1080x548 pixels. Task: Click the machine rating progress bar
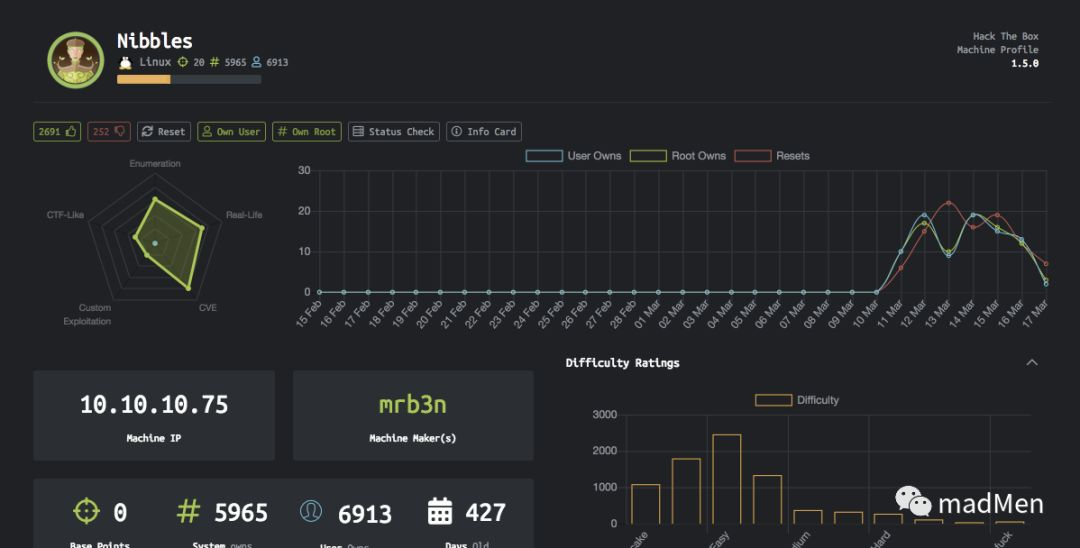189,79
